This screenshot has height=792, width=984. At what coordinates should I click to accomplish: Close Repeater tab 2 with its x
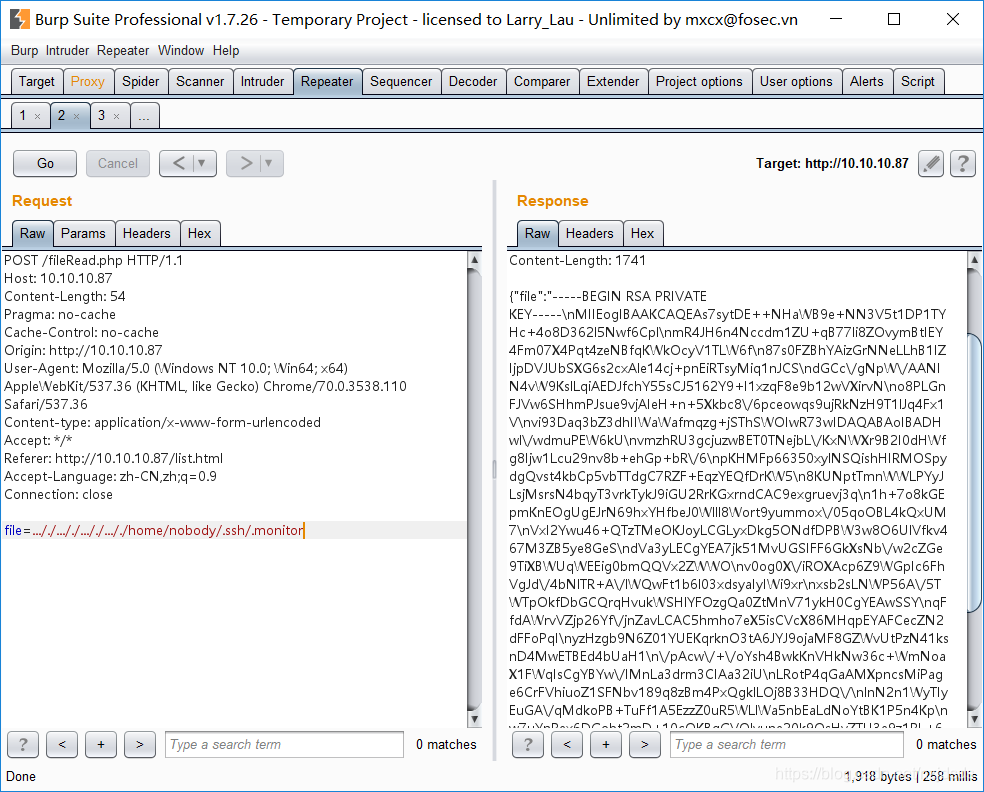click(77, 116)
